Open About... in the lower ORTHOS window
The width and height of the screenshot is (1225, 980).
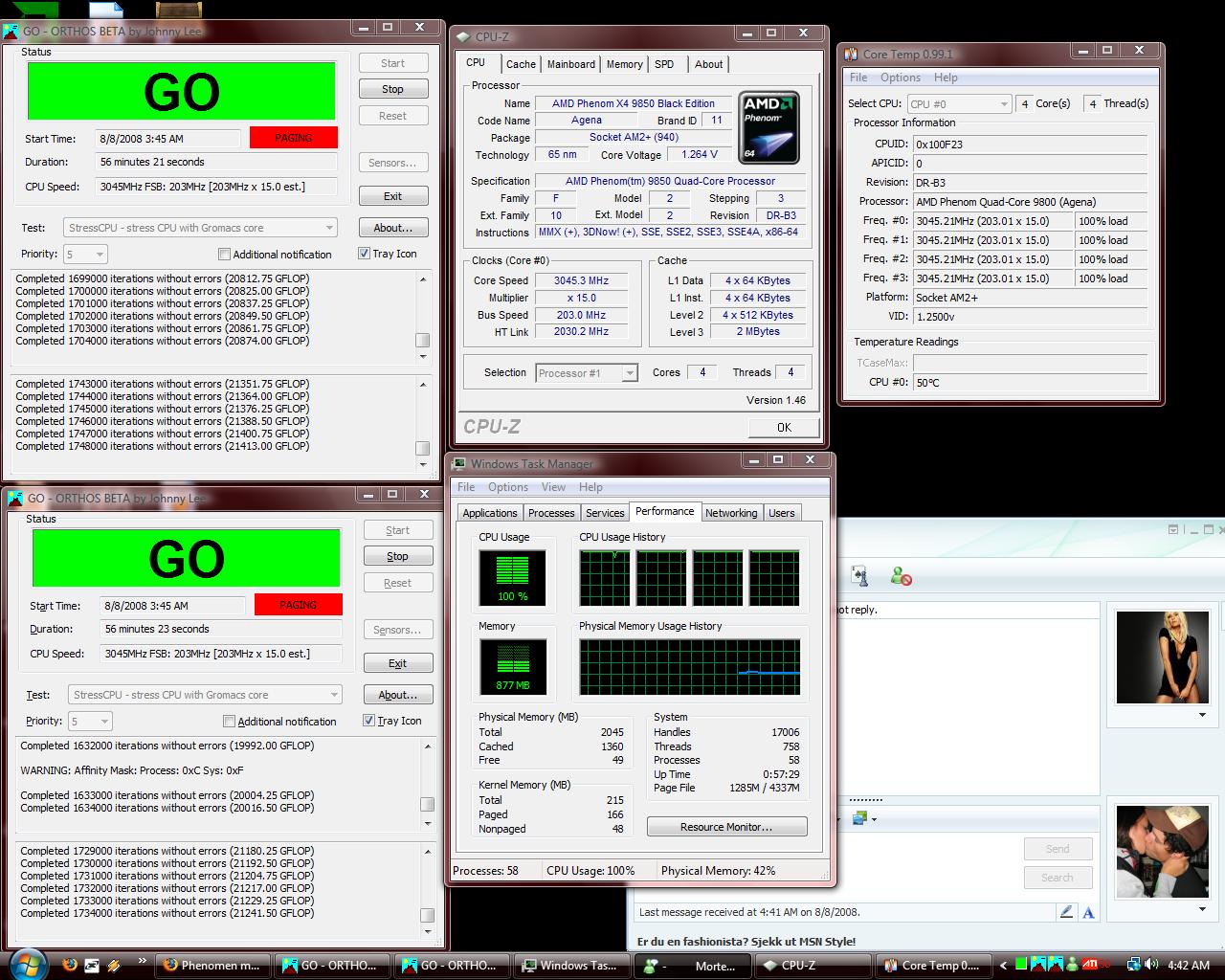398,695
